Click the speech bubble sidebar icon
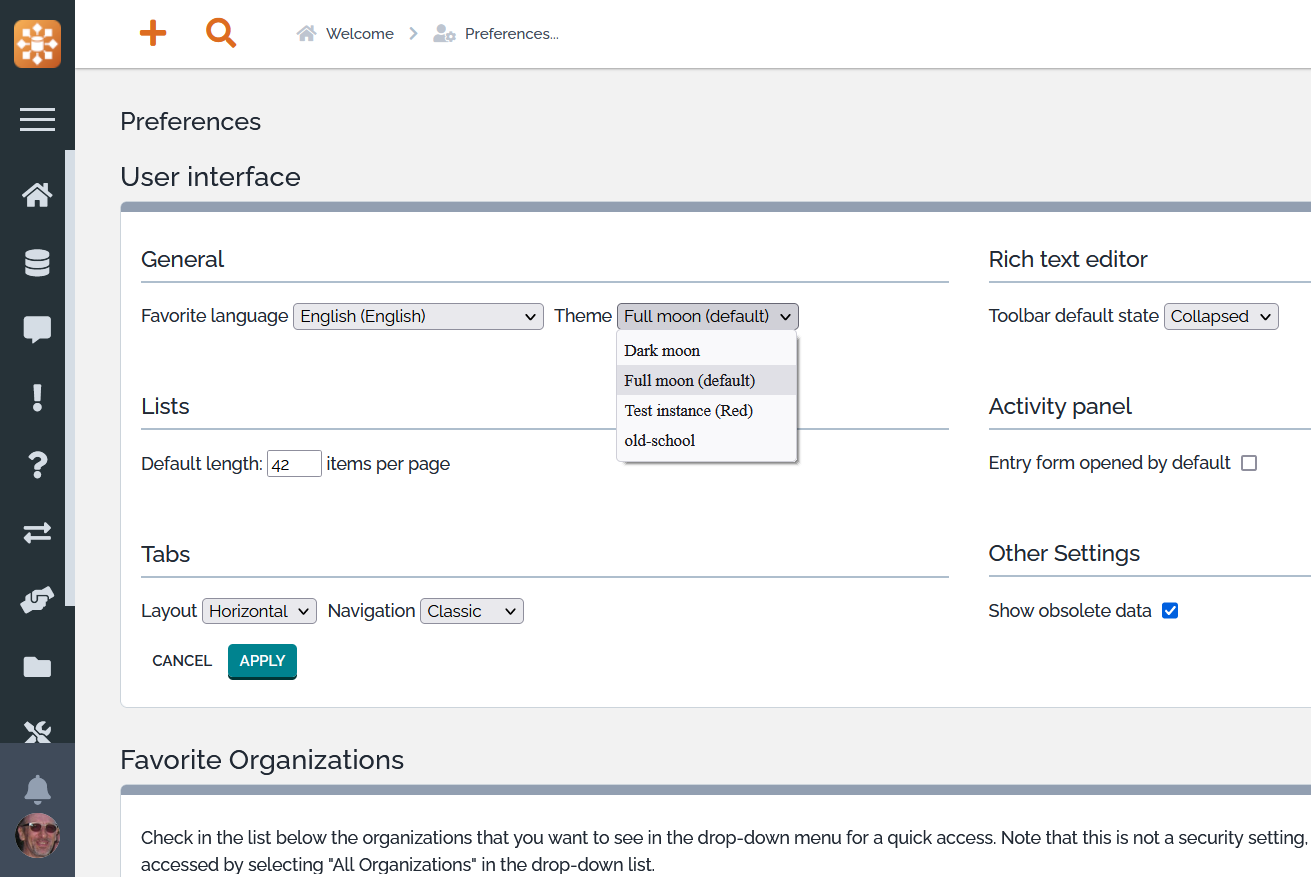Screen dimensions: 1311x877 click(x=37, y=330)
